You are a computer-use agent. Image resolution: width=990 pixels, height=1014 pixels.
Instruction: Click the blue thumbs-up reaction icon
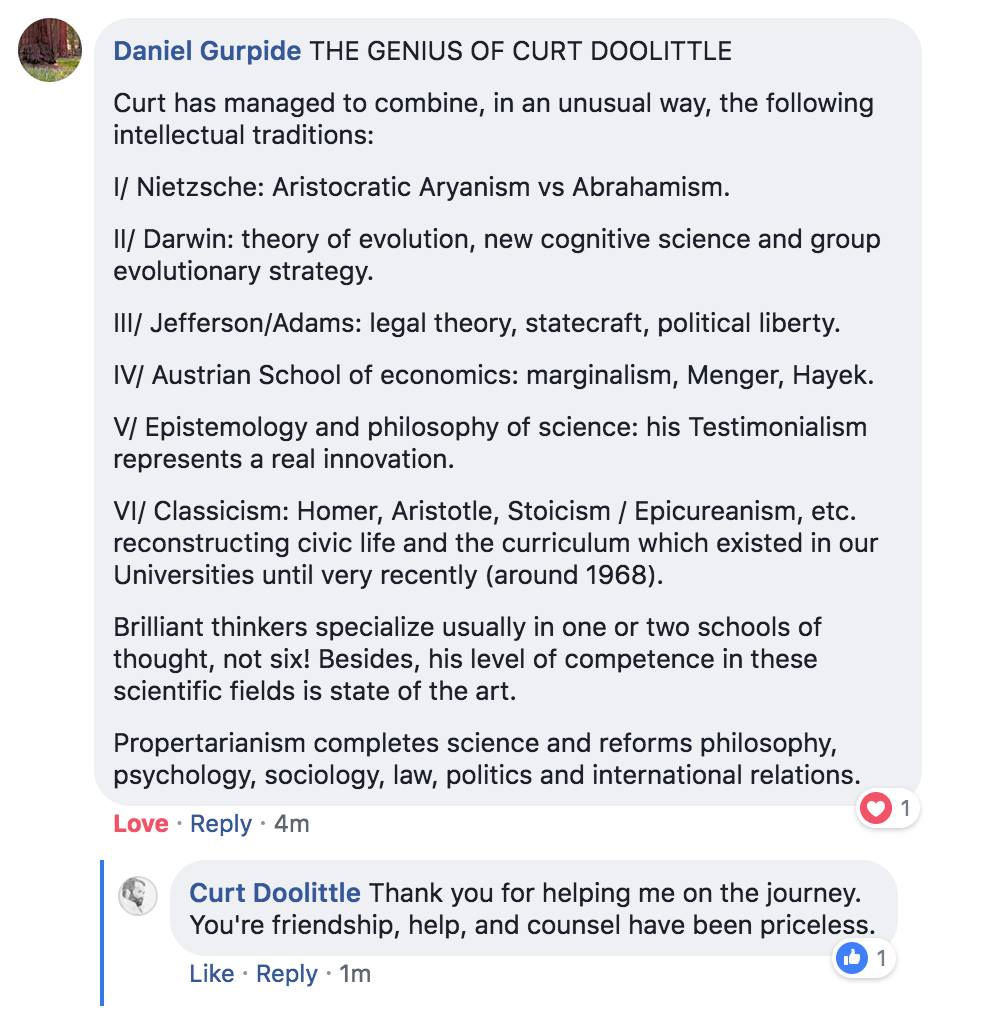(853, 959)
